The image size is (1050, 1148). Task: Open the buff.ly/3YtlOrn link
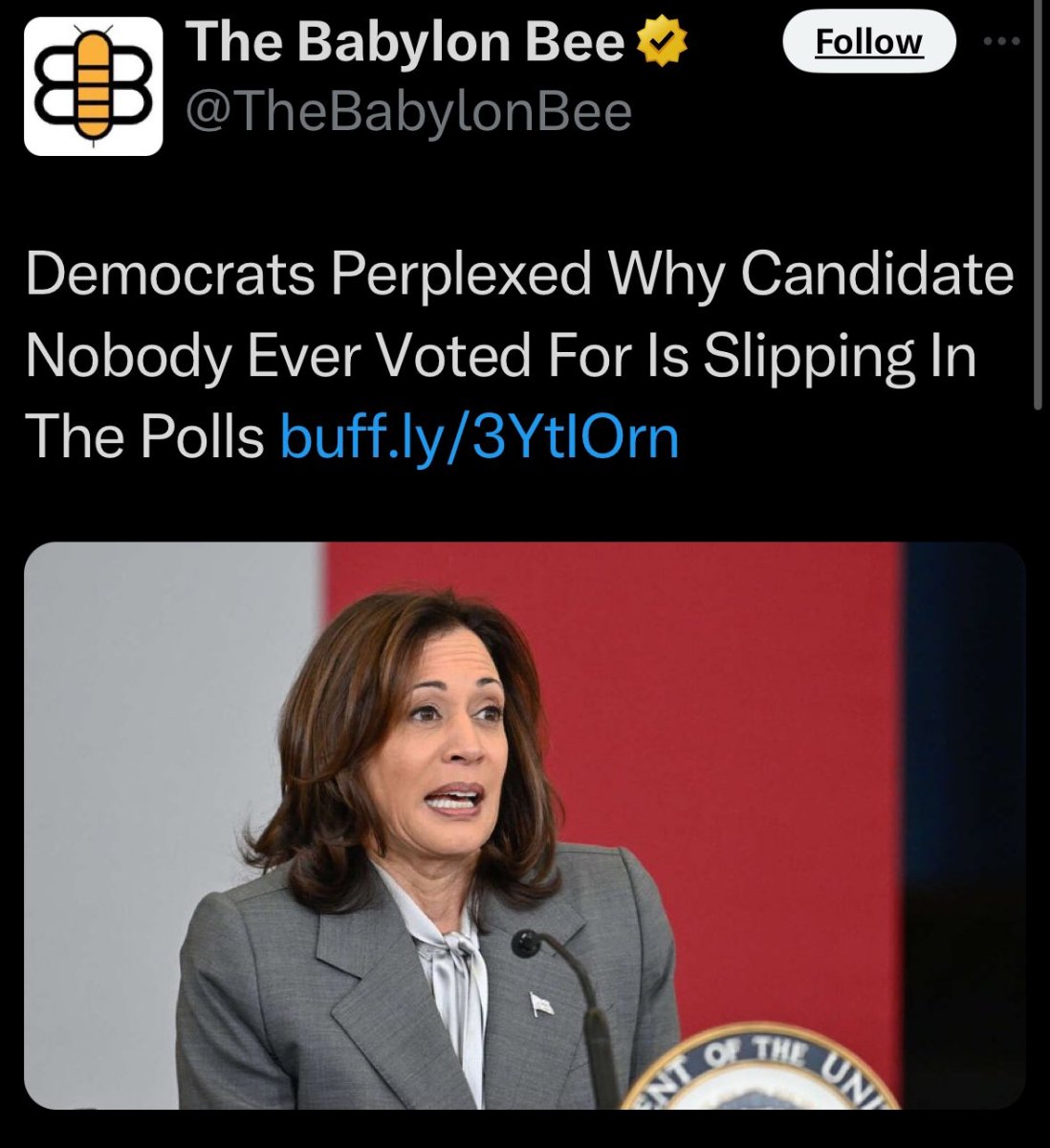[x=479, y=438]
